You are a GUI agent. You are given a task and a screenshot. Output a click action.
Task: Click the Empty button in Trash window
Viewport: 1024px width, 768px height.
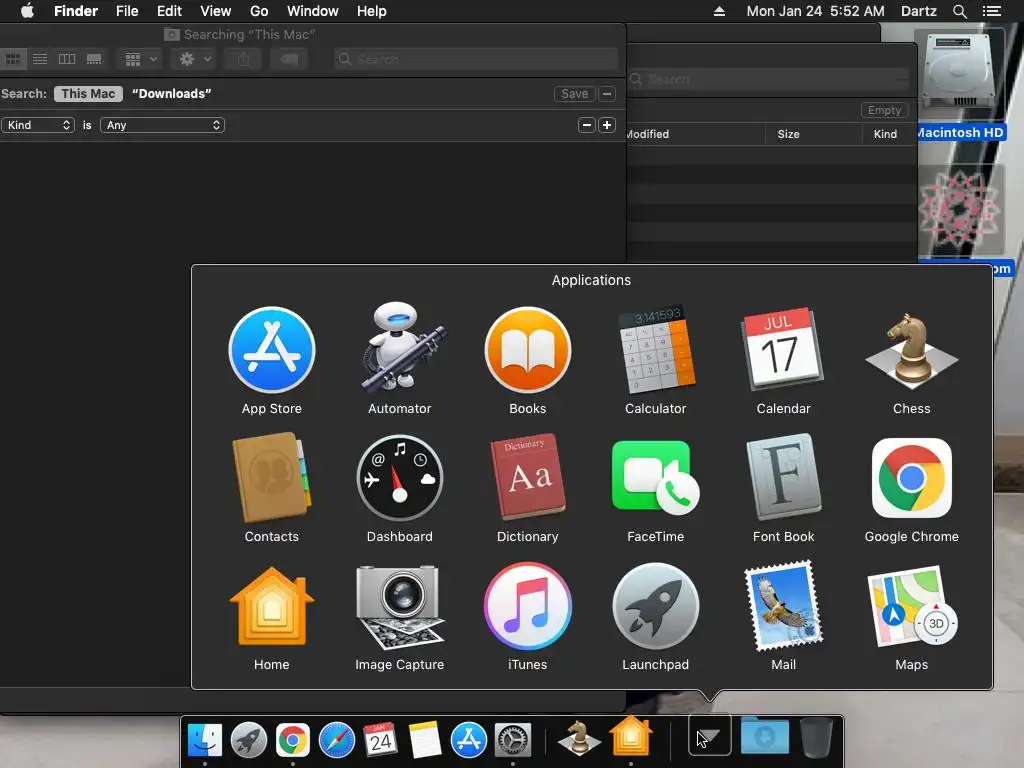tap(884, 110)
